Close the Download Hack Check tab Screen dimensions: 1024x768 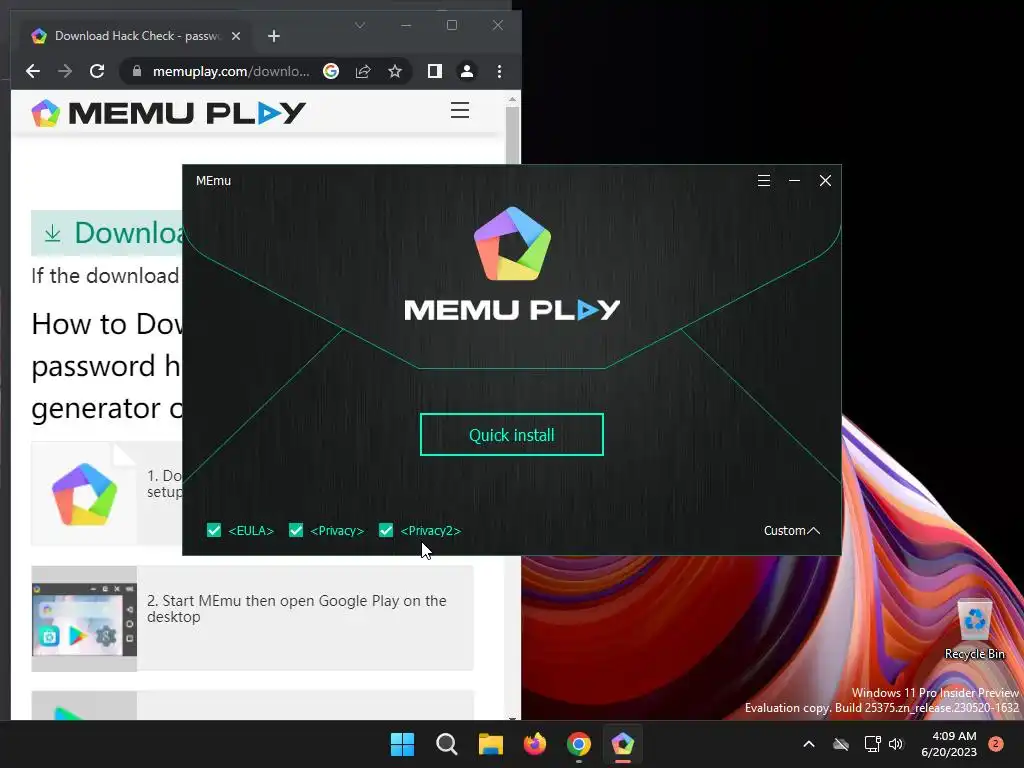coord(236,36)
